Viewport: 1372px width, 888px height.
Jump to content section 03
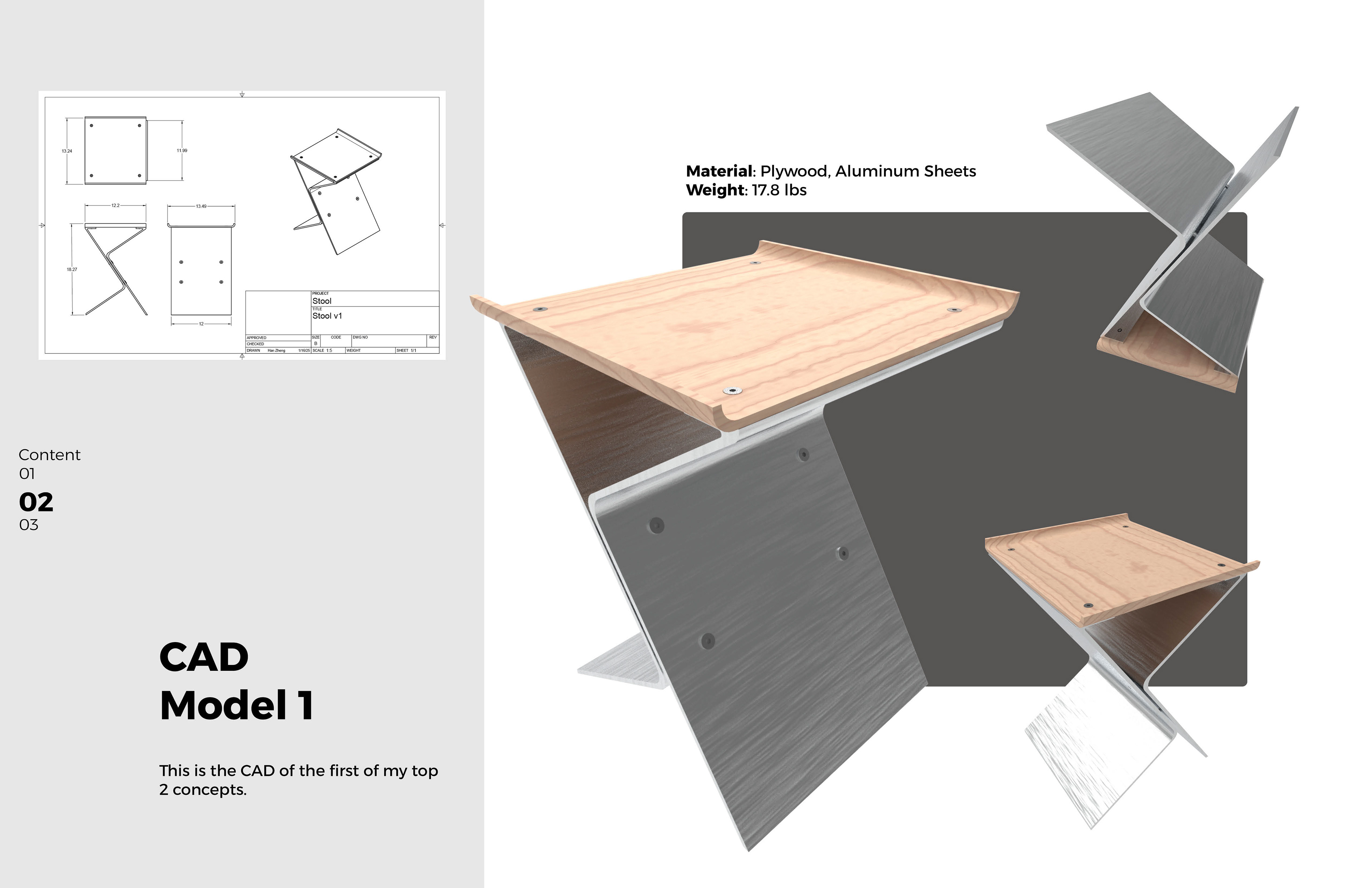pyautogui.click(x=29, y=525)
